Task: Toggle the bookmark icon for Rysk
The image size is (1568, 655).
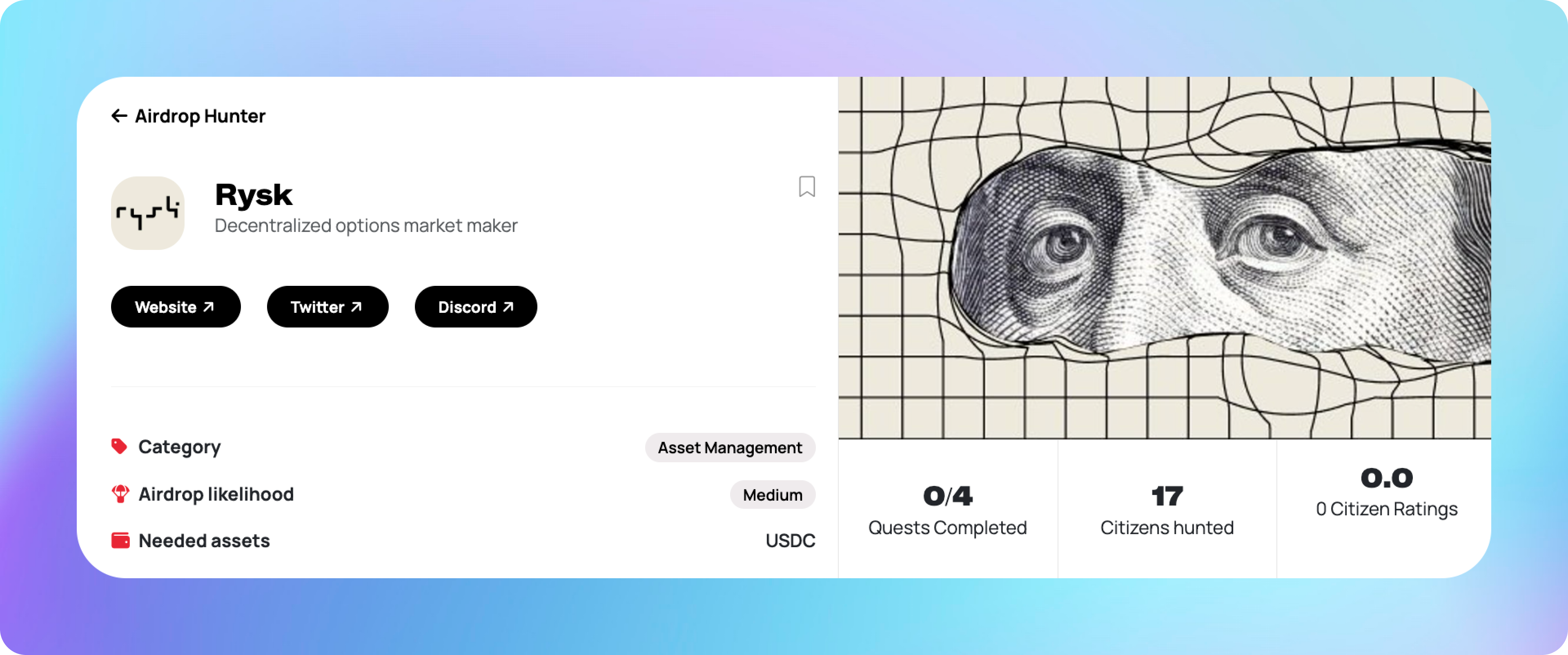Action: [806, 186]
